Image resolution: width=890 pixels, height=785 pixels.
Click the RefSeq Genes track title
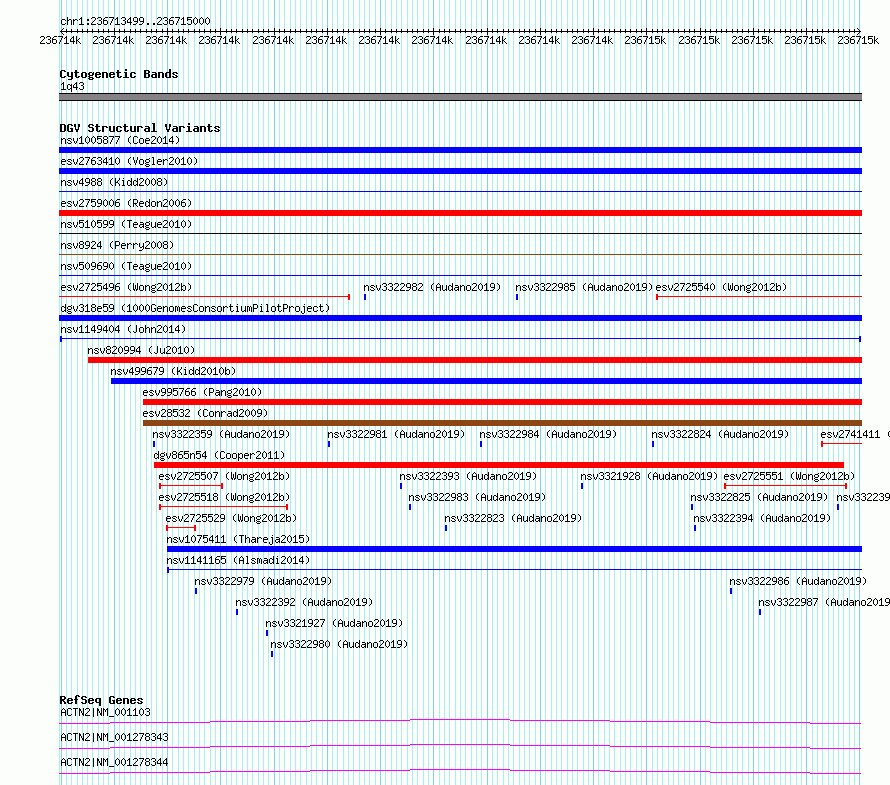[x=101, y=700]
